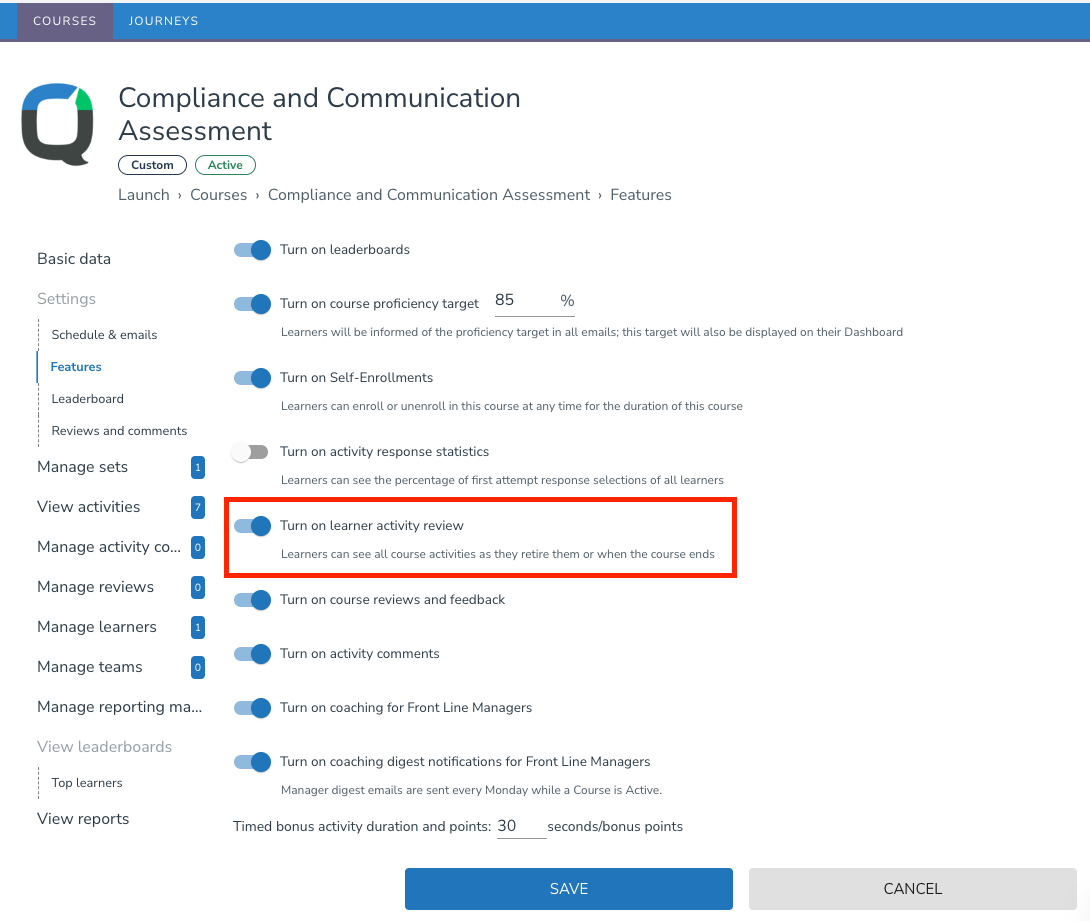Follow the Courses breadcrumb link
1090x921 pixels.
coord(218,195)
